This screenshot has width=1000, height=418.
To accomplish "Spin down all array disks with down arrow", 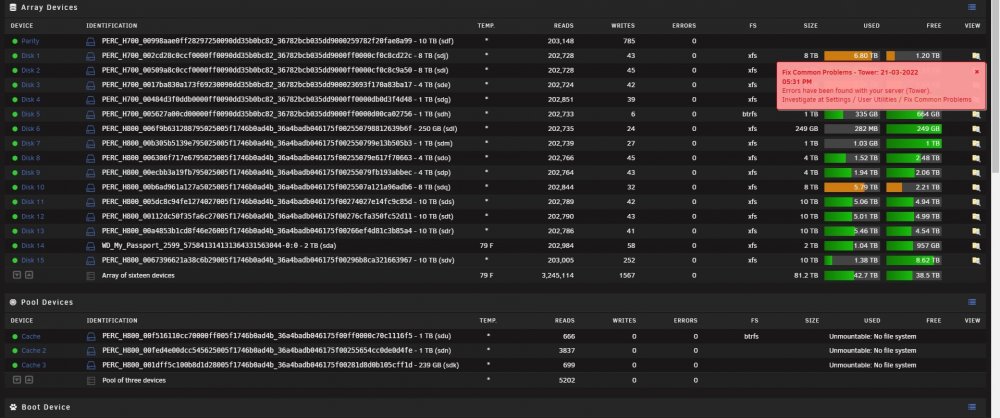I will pyautogui.click(x=17, y=274).
